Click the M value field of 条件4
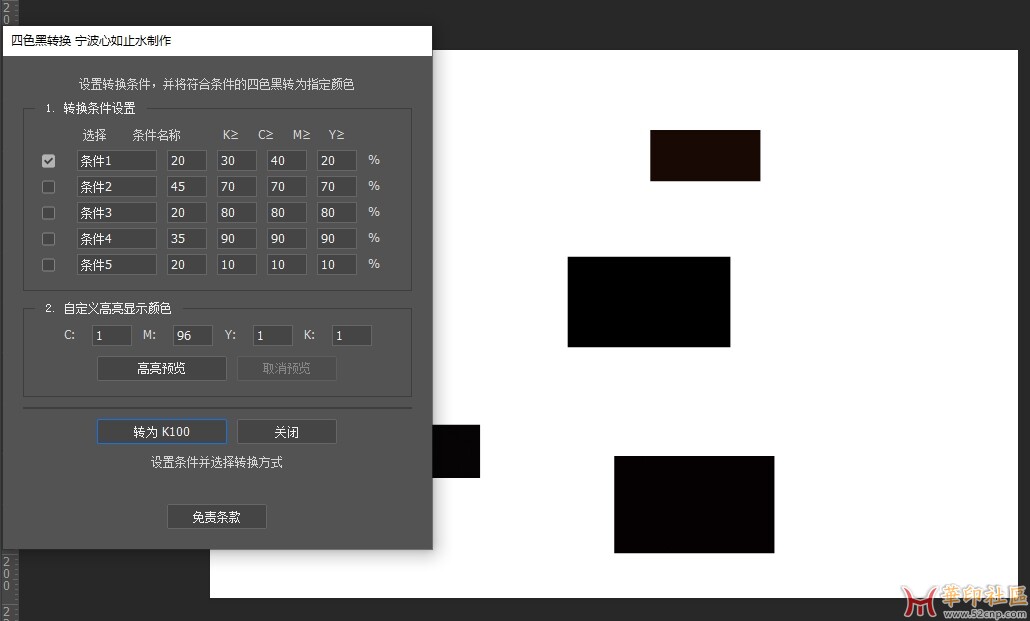 (286, 239)
